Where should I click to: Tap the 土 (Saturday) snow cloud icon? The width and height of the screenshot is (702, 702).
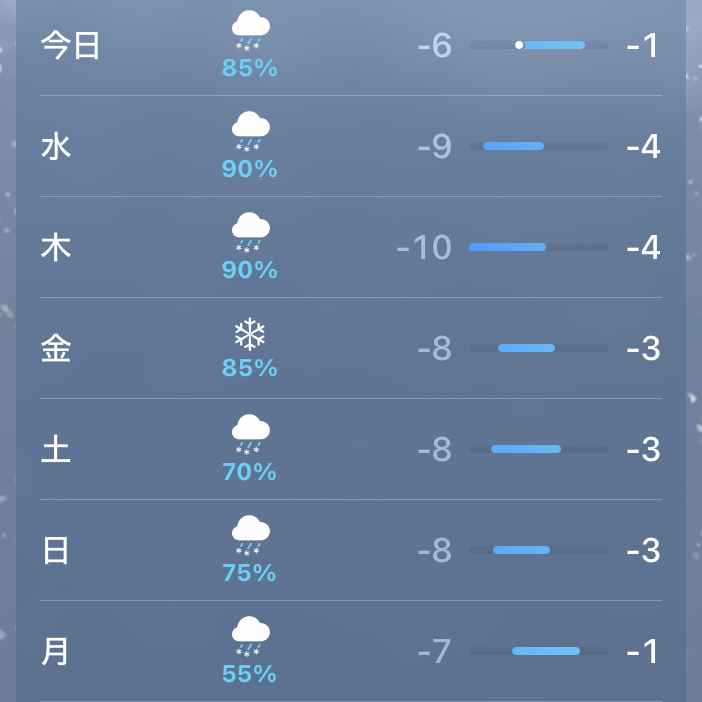point(250,433)
